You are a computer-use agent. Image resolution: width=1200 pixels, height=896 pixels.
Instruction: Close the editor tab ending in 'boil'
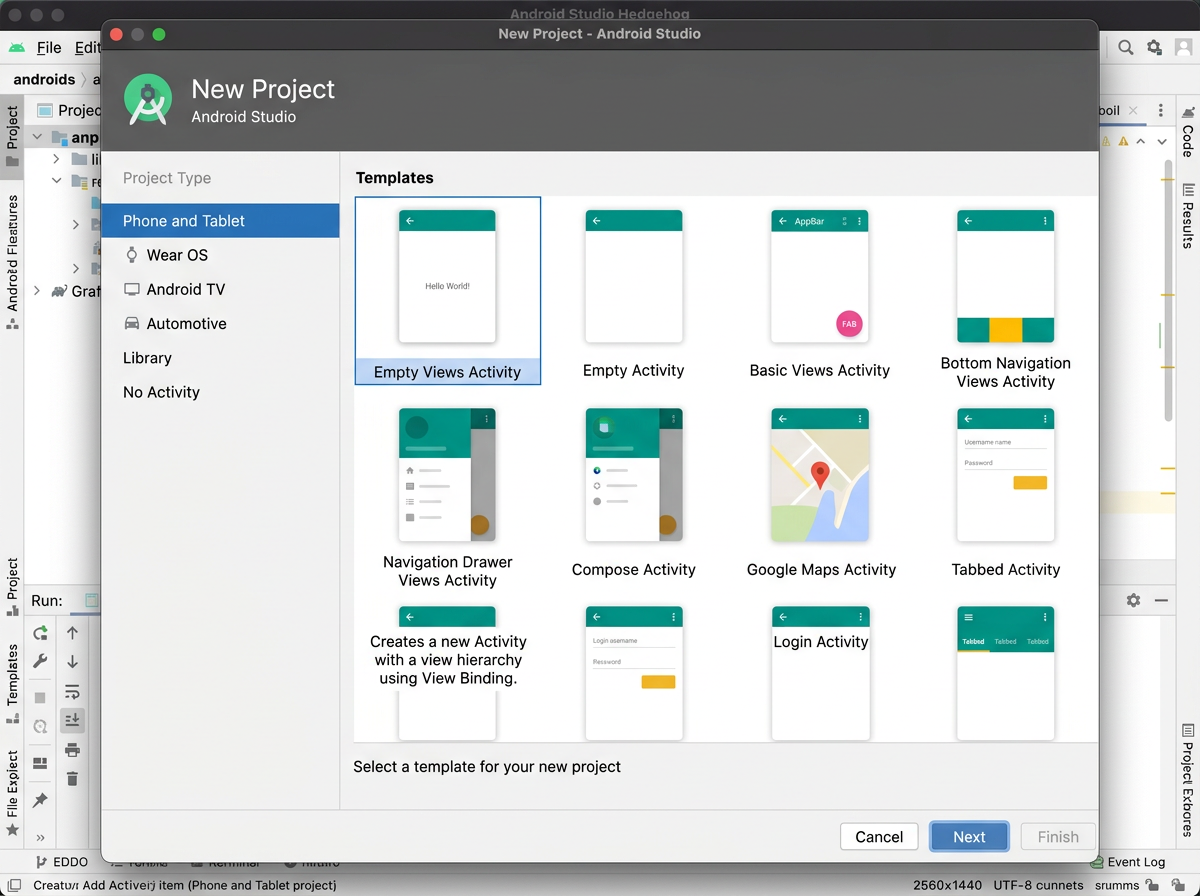1132,110
